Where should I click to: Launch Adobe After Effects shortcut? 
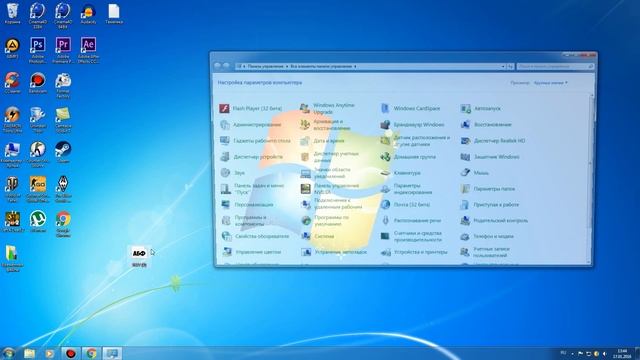[x=89, y=50]
